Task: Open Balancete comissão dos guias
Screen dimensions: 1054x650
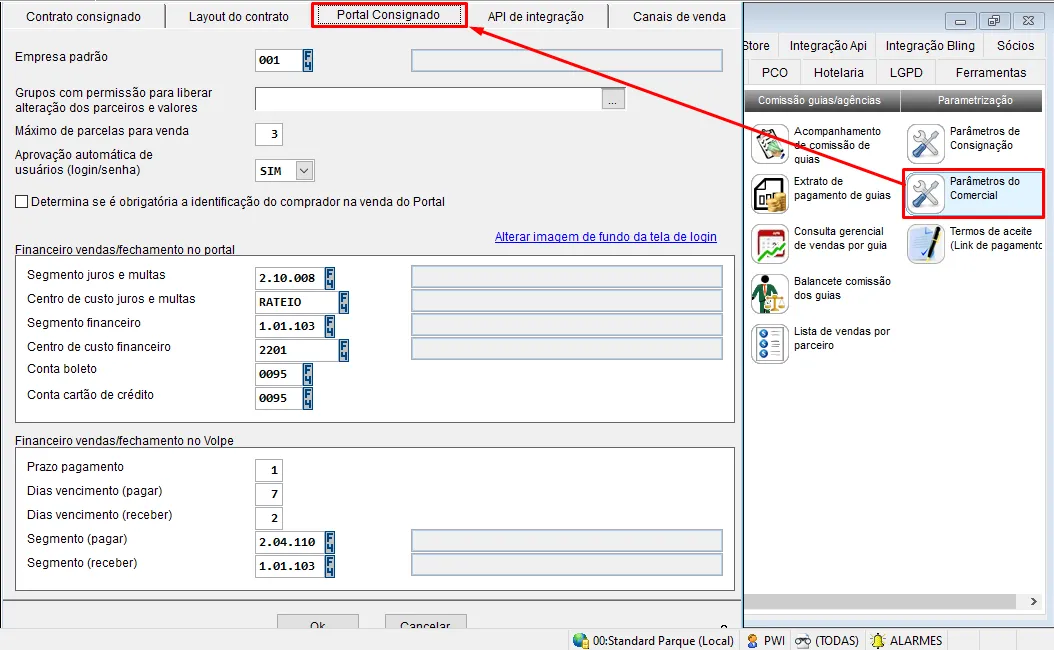Action: 770,294
